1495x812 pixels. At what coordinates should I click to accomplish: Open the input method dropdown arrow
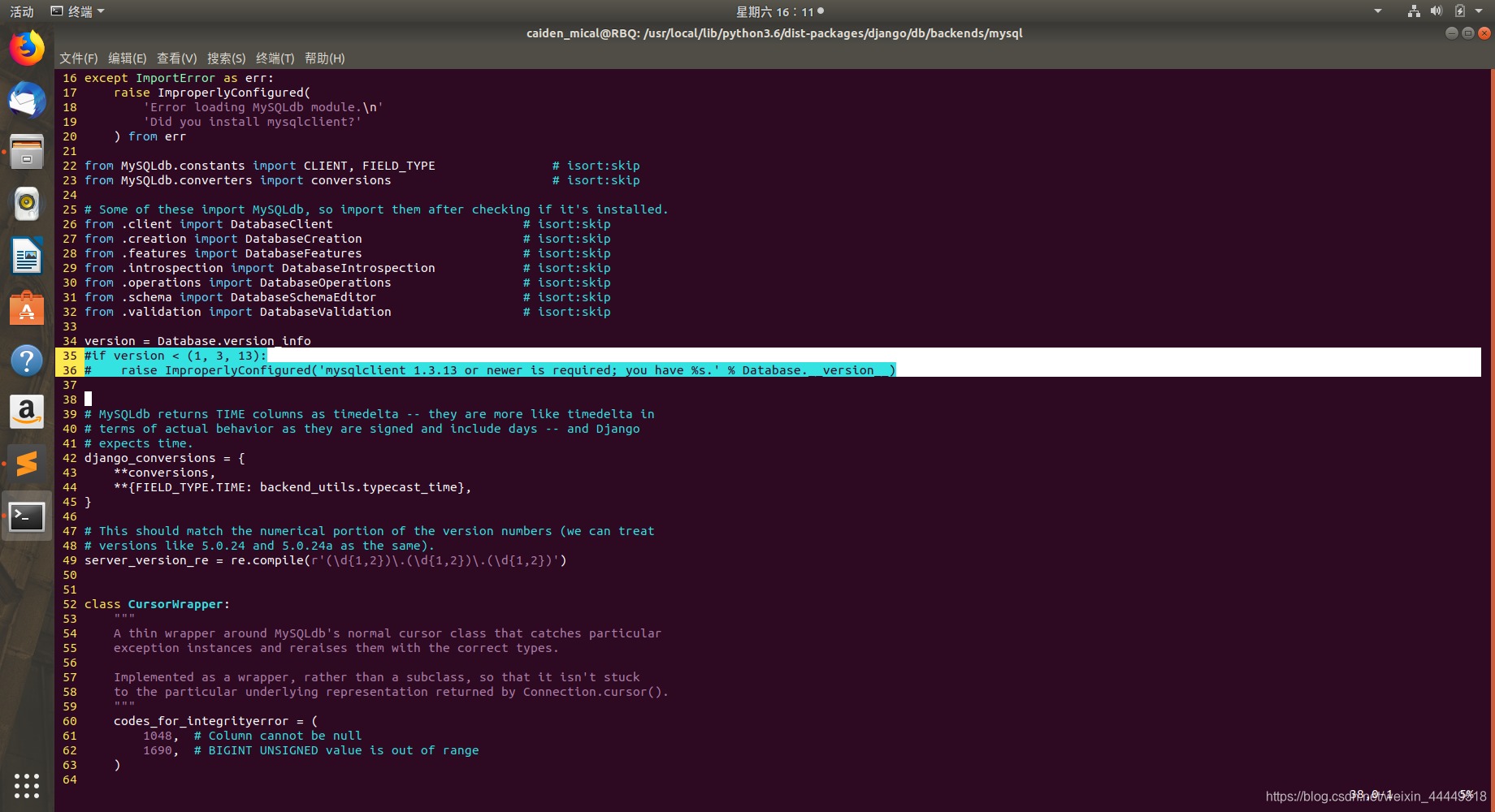pos(1378,11)
